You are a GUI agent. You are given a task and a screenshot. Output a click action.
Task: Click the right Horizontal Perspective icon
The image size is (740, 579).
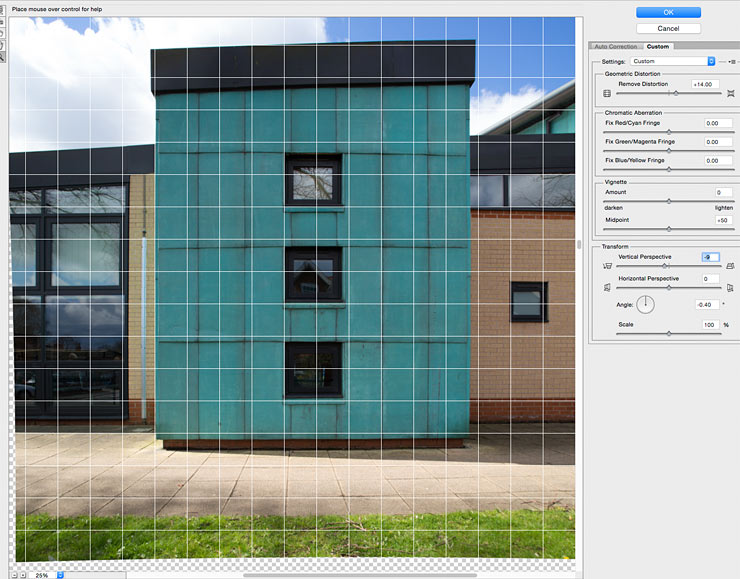point(731,287)
